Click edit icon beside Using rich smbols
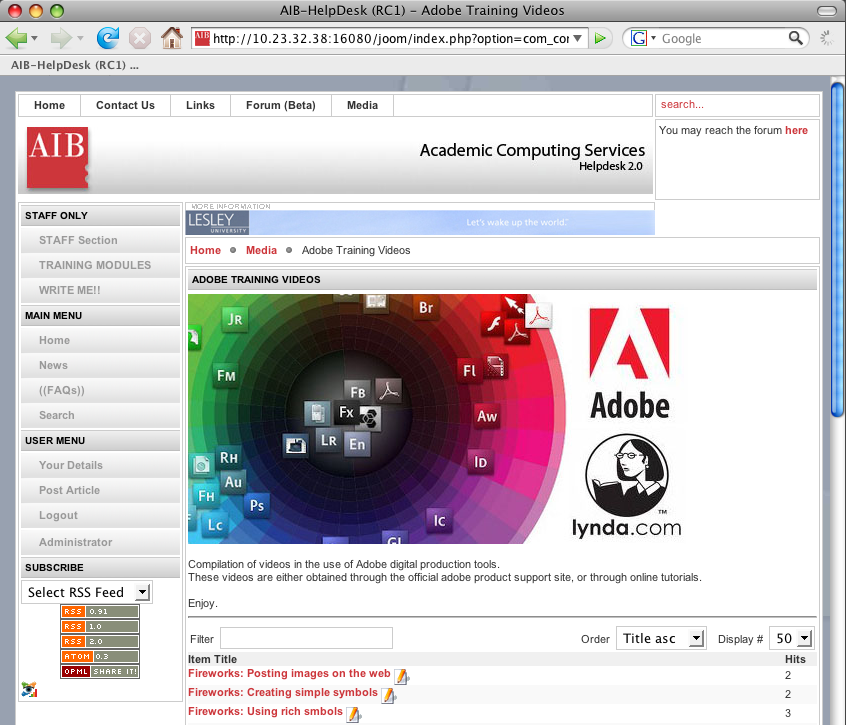846x725 pixels. tap(353, 713)
